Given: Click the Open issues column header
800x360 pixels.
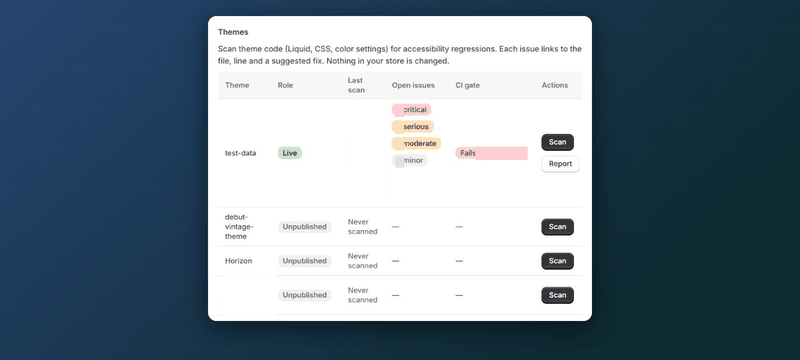Looking at the screenshot, I should (413, 85).
